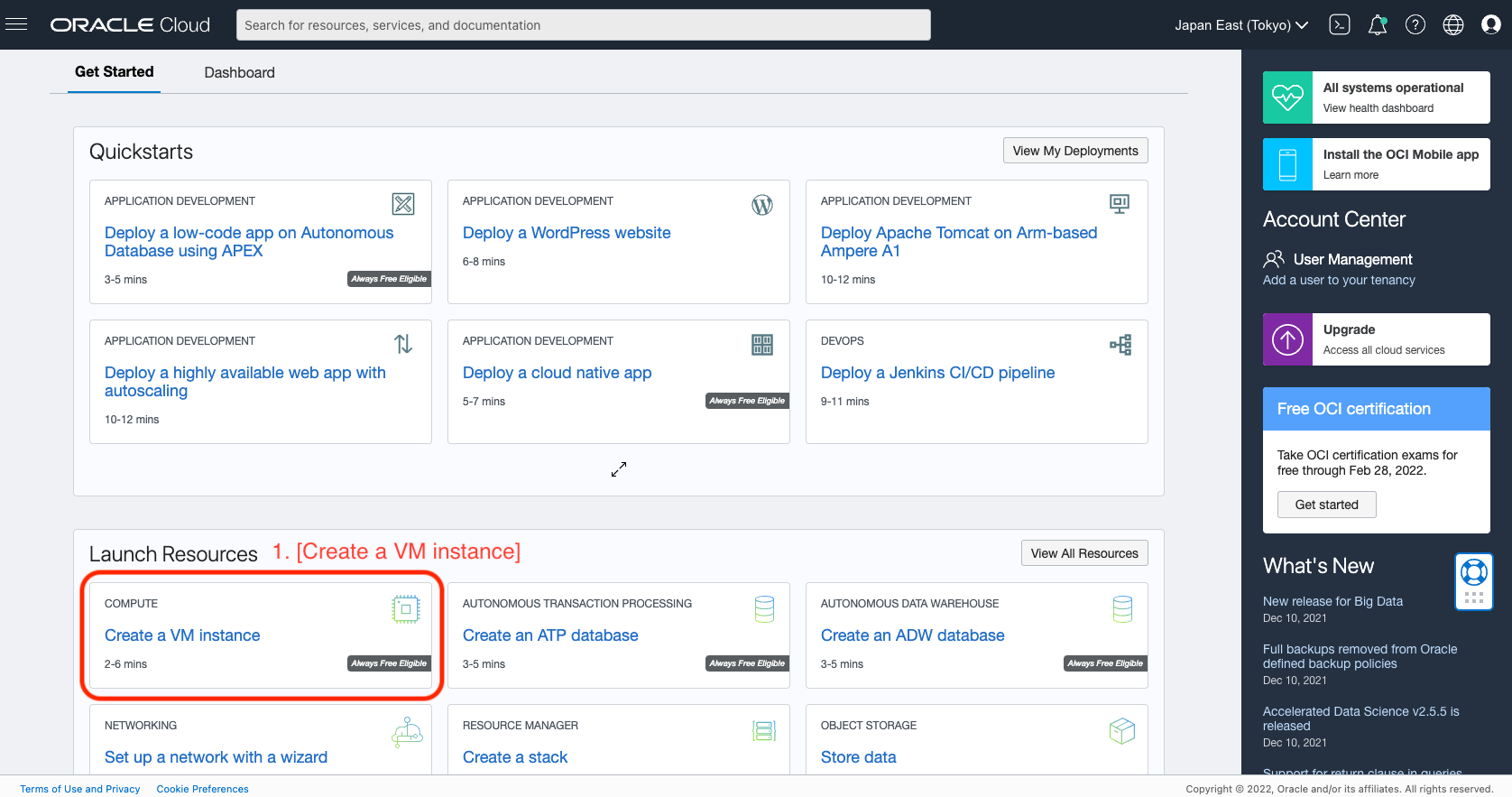Open Full backups removed news item
This screenshot has width=1512, height=797.
click(x=1360, y=656)
